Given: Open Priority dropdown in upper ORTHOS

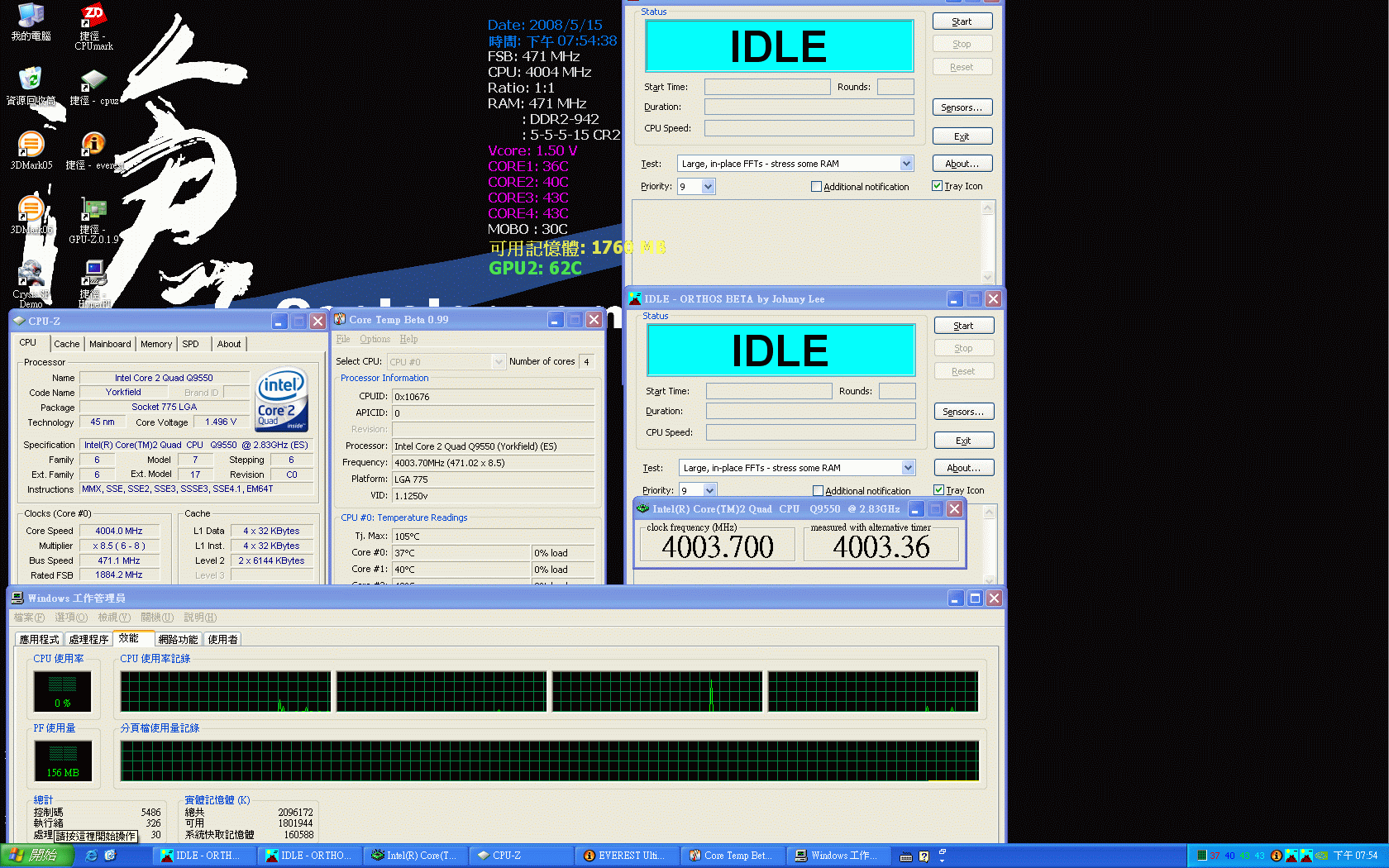Looking at the screenshot, I should point(708,187).
